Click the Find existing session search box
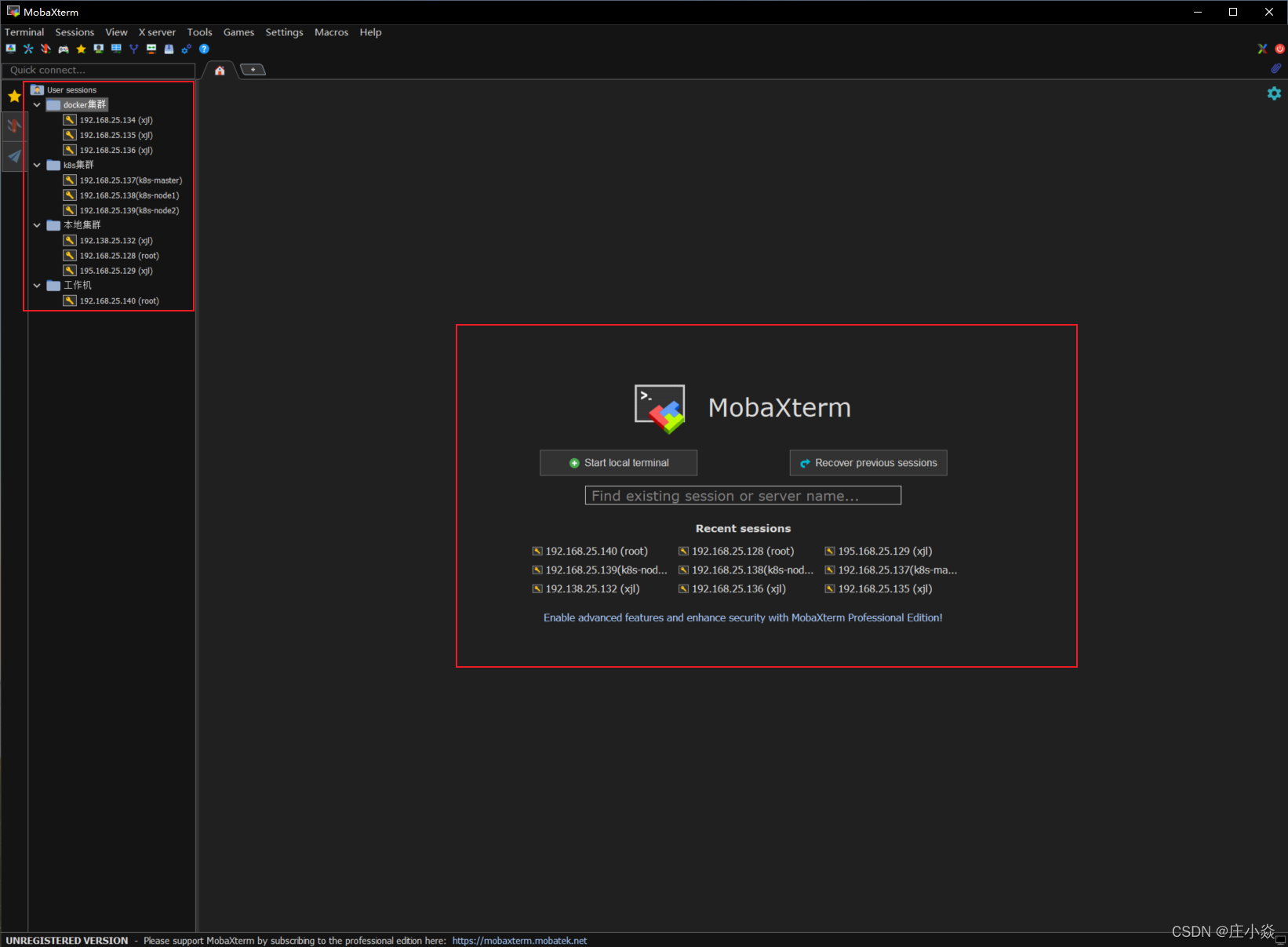 [743, 496]
